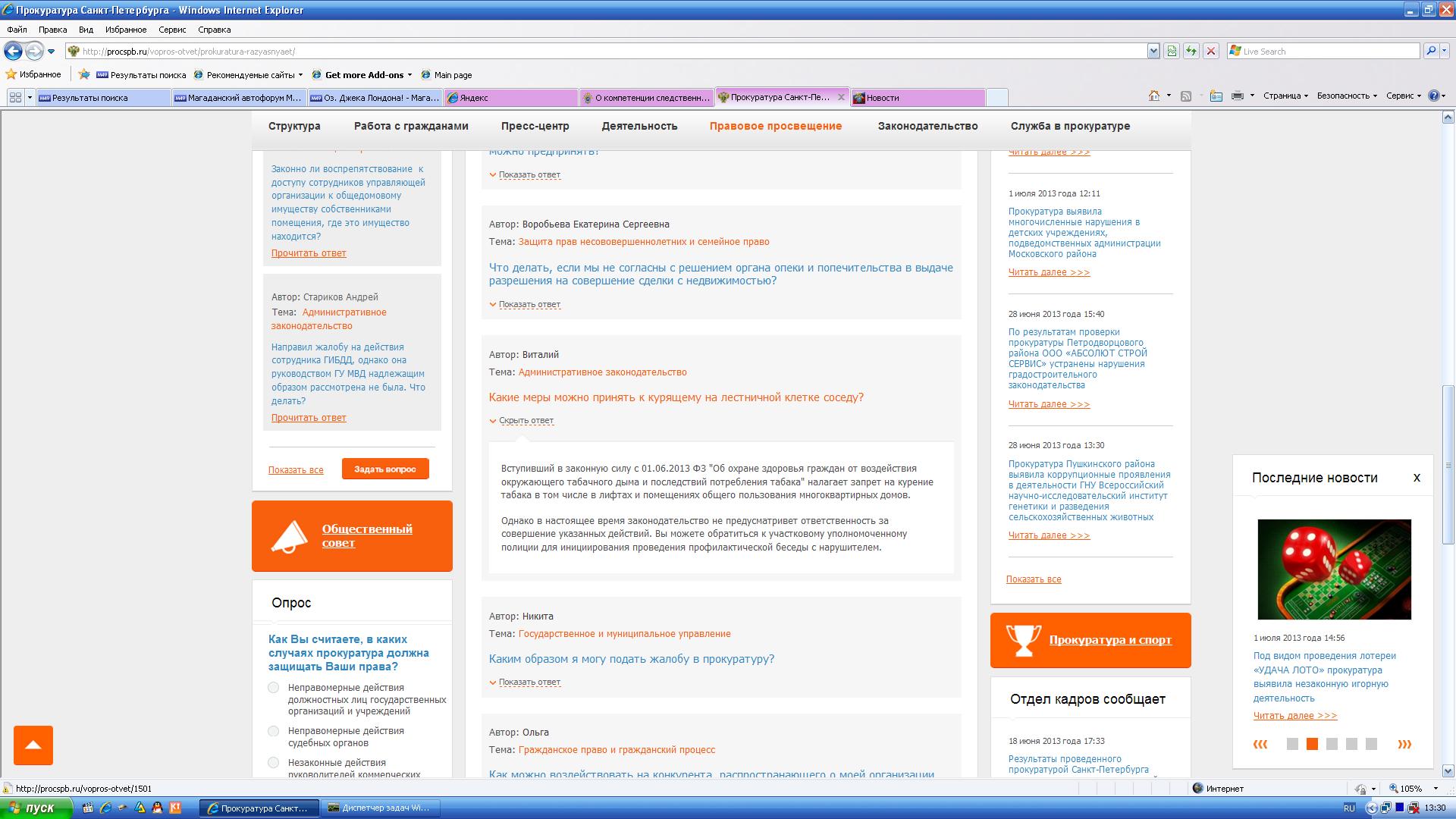The width and height of the screenshot is (1456, 819).
Task: Expand answer for Воробьева Екатерина's question
Action: pos(529,304)
